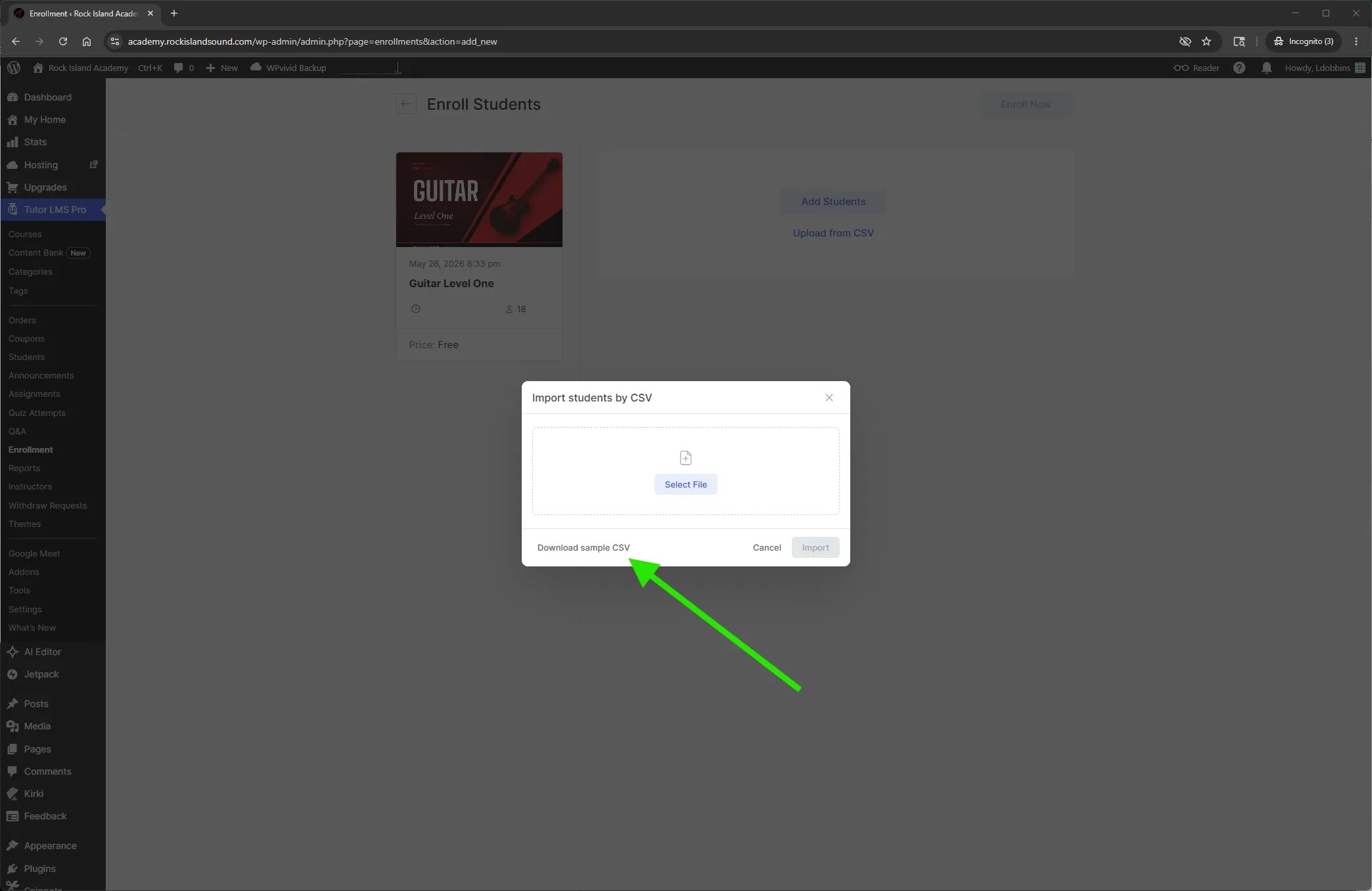
Task: Open Jetpack in the sidebar
Action: click(x=41, y=674)
